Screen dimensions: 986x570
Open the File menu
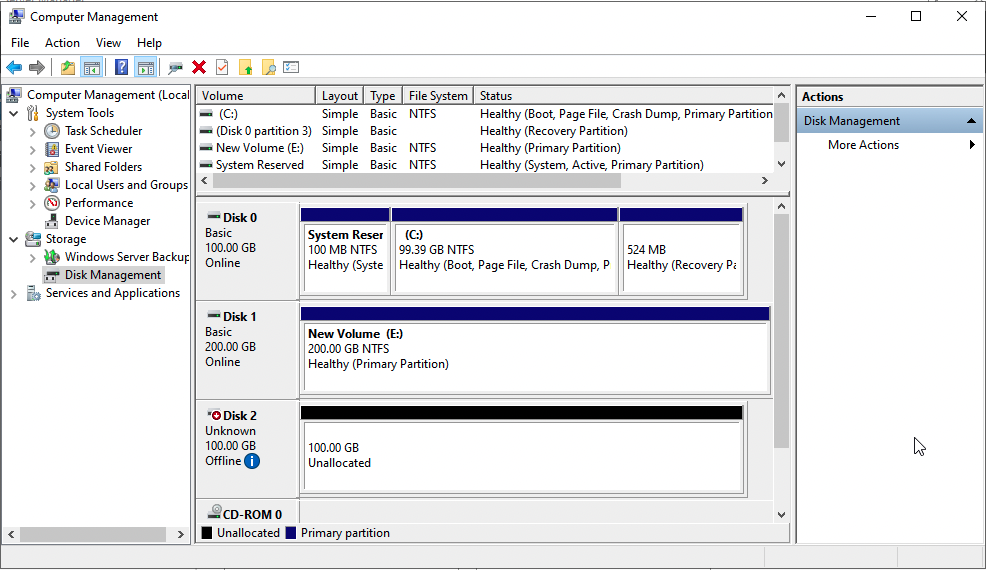point(20,43)
